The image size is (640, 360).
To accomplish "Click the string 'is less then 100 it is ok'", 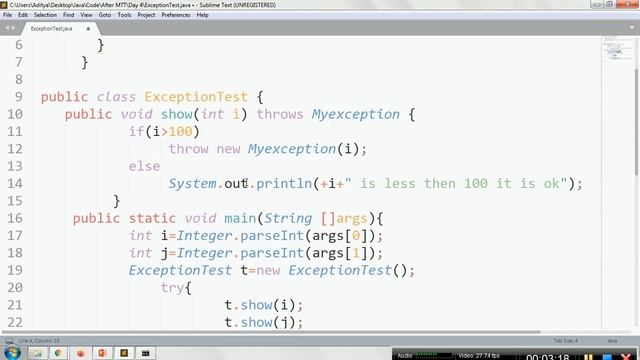I will (456, 184).
